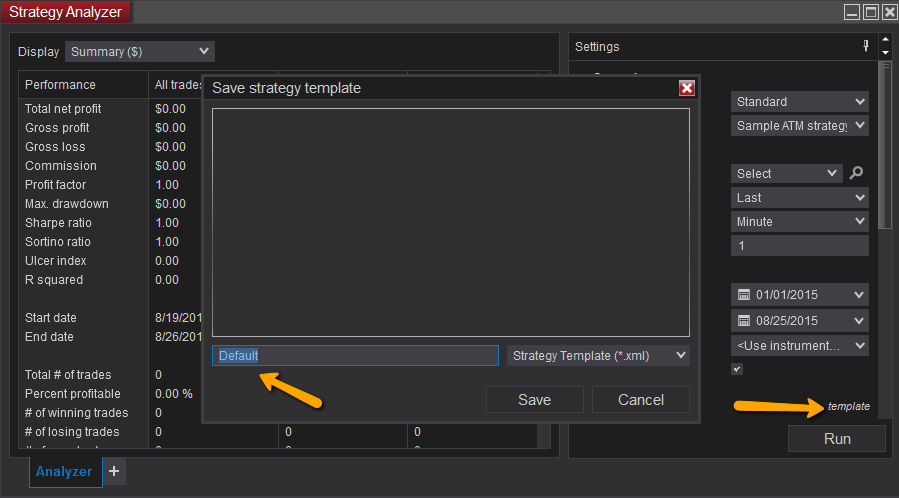
Task: Click the Run button
Action: click(837, 439)
